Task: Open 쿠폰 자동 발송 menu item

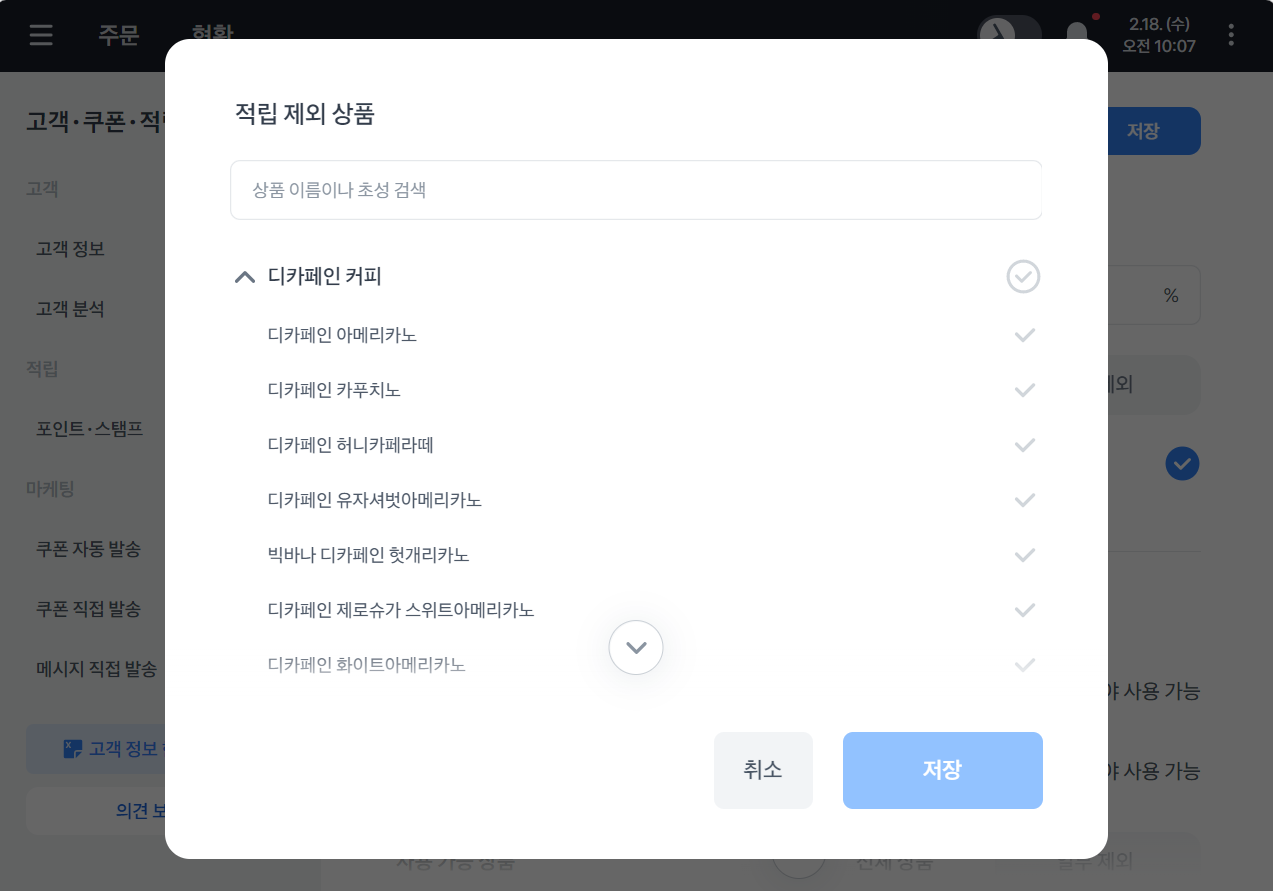Action: 88,549
